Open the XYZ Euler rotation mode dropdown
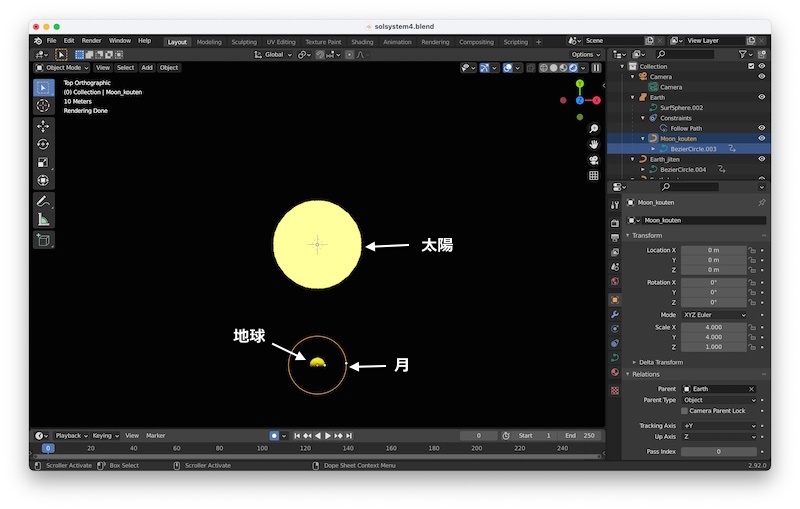This screenshot has width=800, height=509. tap(714, 315)
